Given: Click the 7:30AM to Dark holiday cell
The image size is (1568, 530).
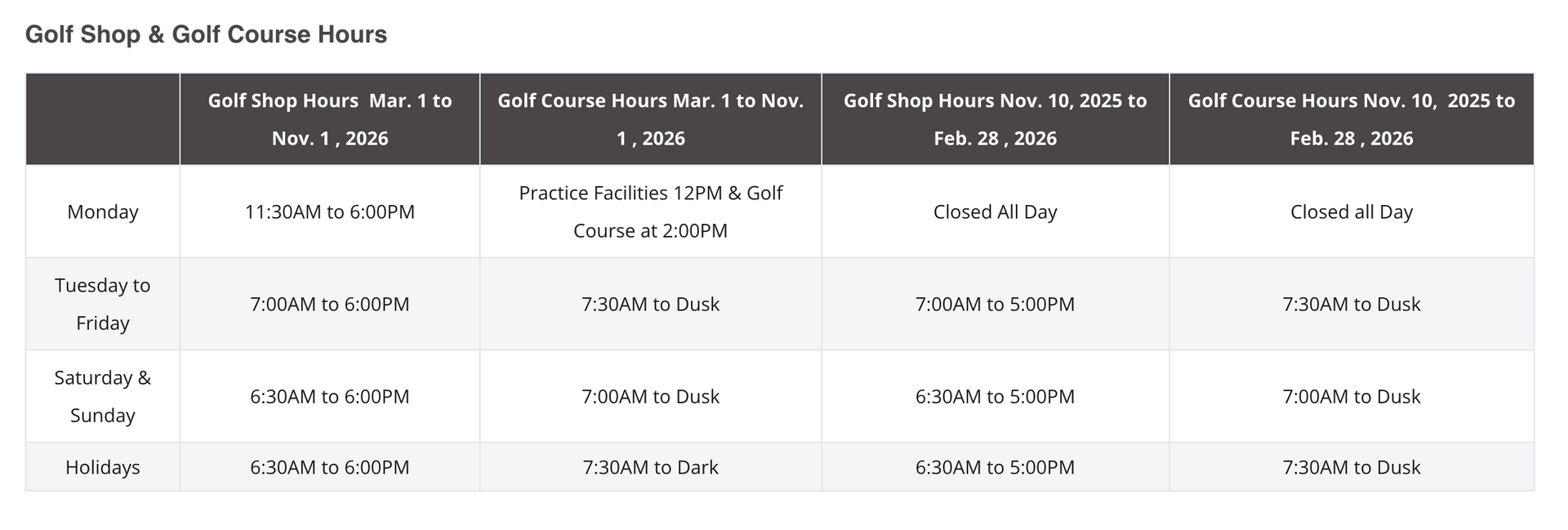Looking at the screenshot, I should (650, 467).
